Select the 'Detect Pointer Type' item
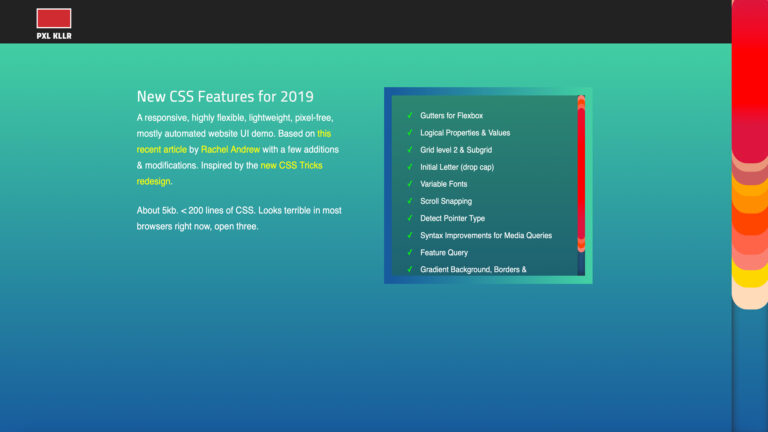This screenshot has height=432, width=768. [x=453, y=218]
